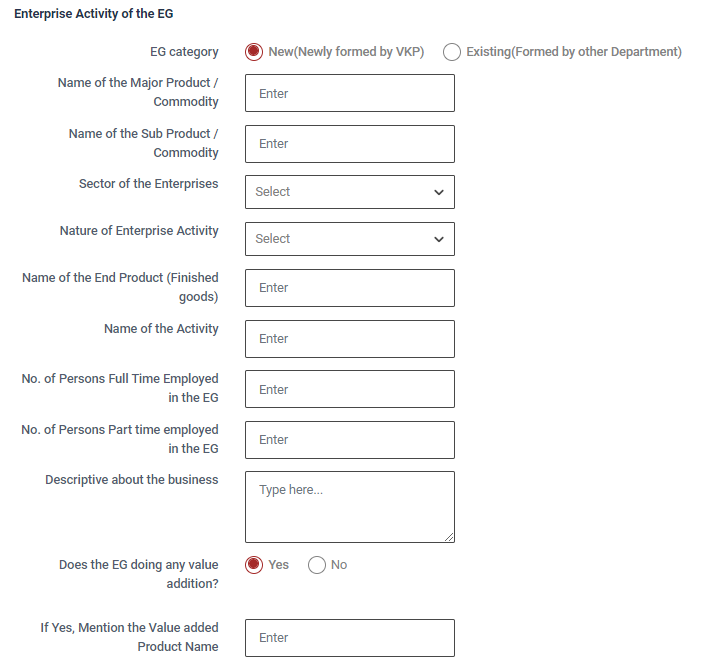Focus the Major Product / Commodity field

[349, 93]
